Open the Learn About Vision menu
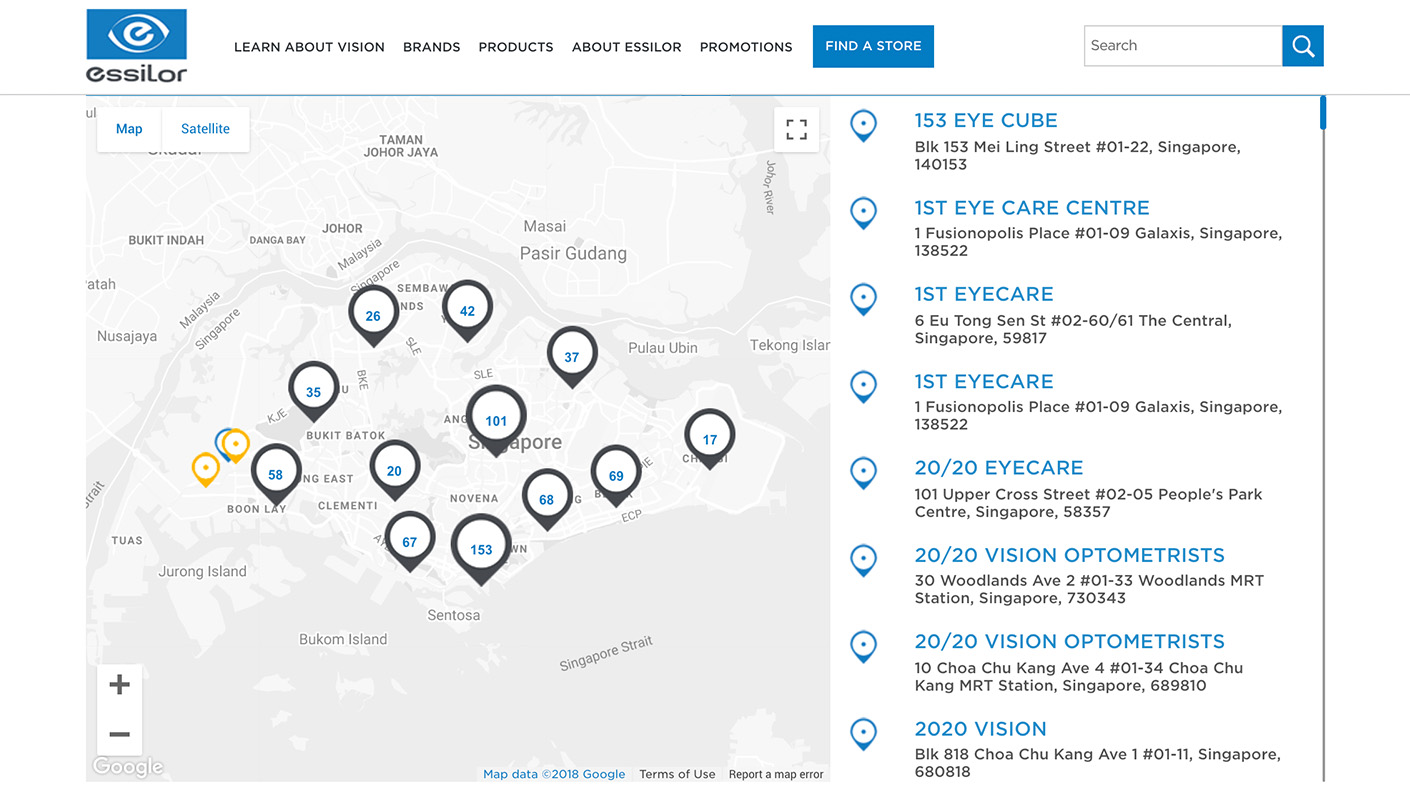Screen dimensions: 1410x795 tap(309, 47)
